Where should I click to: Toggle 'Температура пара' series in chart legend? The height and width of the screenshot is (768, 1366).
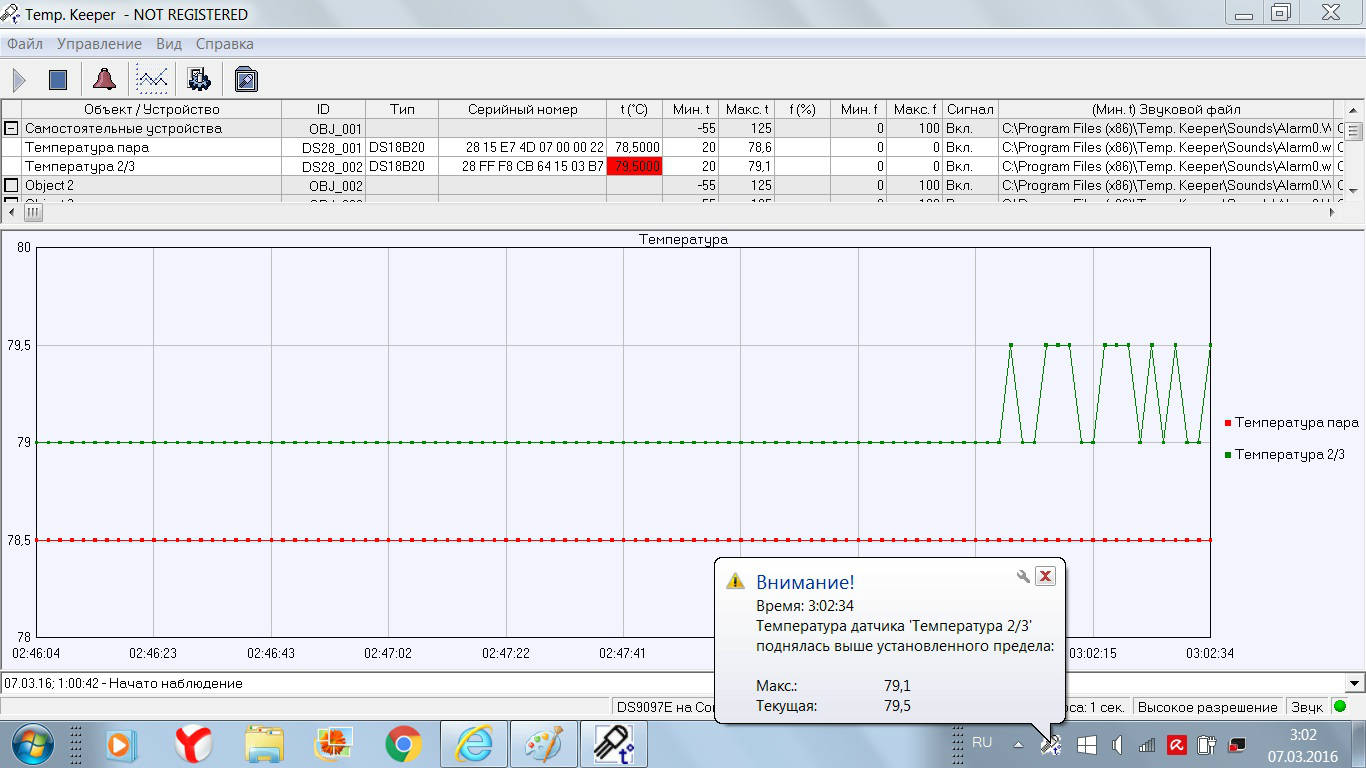[x=1296, y=423]
